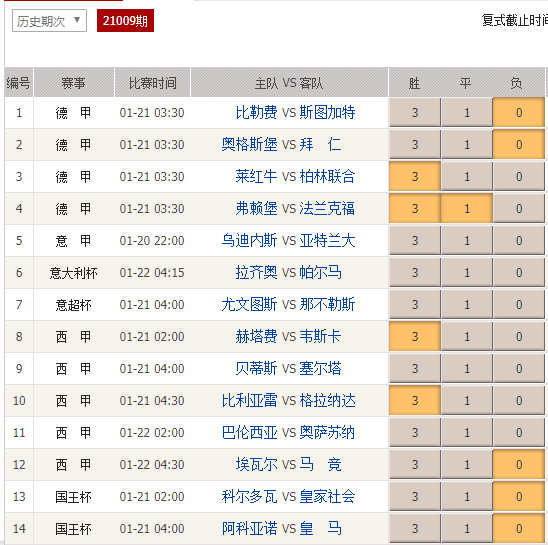Click the 比赛时间 column header
This screenshot has width=548, height=545.
coord(152,83)
